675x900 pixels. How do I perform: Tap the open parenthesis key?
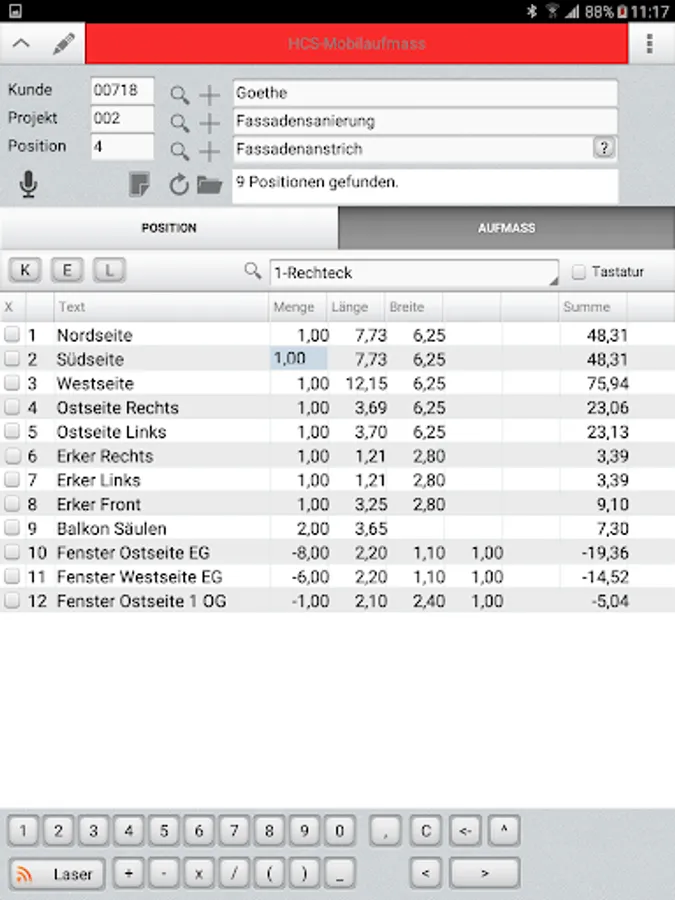coord(269,874)
